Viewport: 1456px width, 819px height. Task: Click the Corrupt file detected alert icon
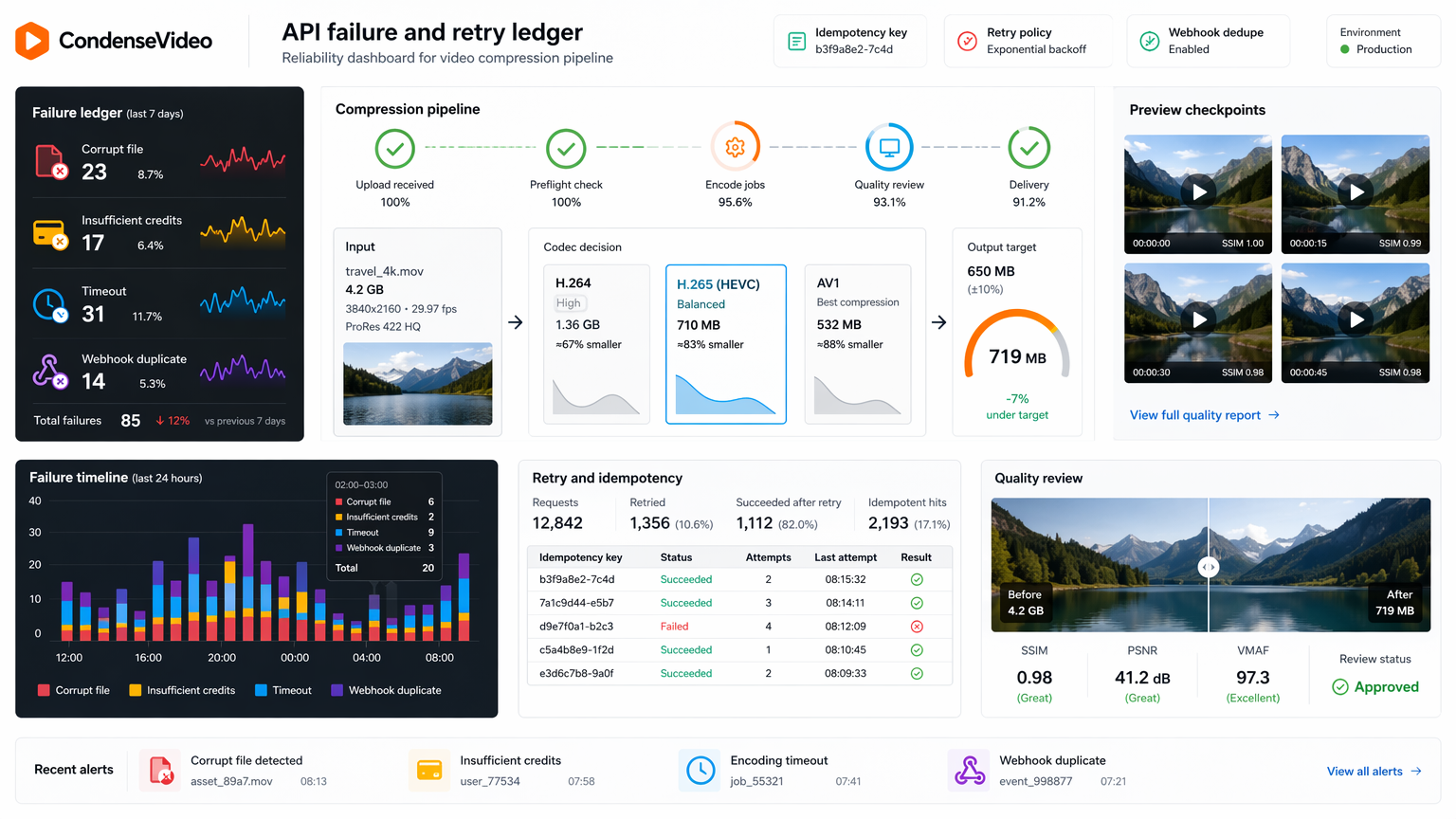point(160,771)
